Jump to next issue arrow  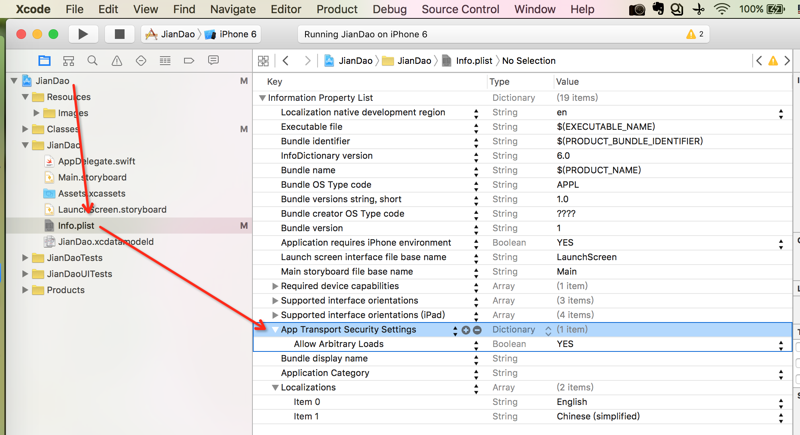pos(787,61)
